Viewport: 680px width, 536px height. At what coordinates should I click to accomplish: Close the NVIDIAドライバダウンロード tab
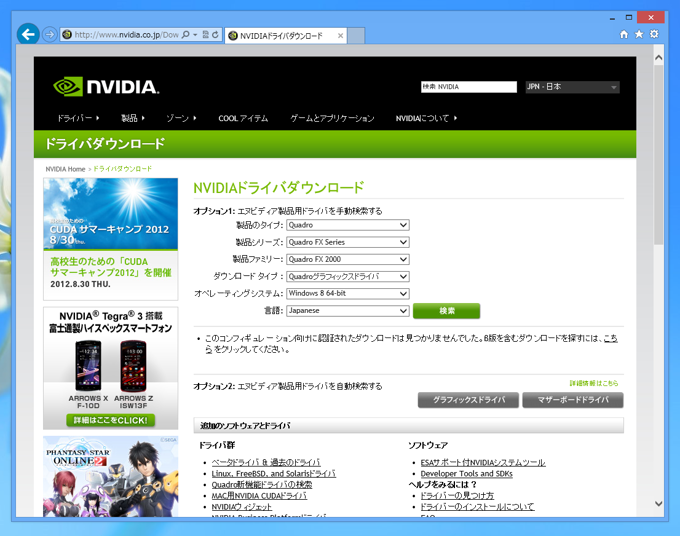(340, 36)
